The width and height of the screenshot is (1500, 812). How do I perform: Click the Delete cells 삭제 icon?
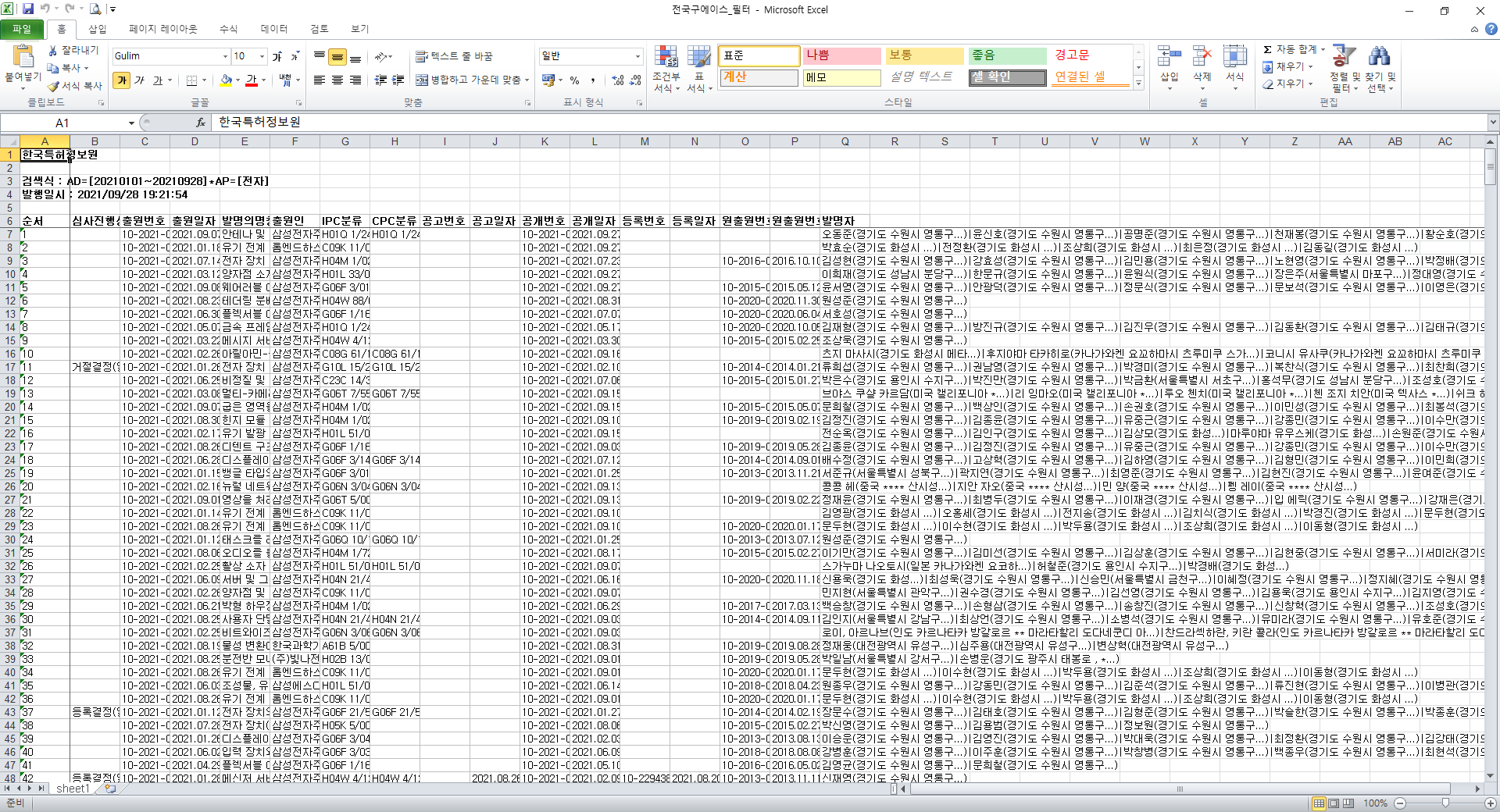(1202, 56)
